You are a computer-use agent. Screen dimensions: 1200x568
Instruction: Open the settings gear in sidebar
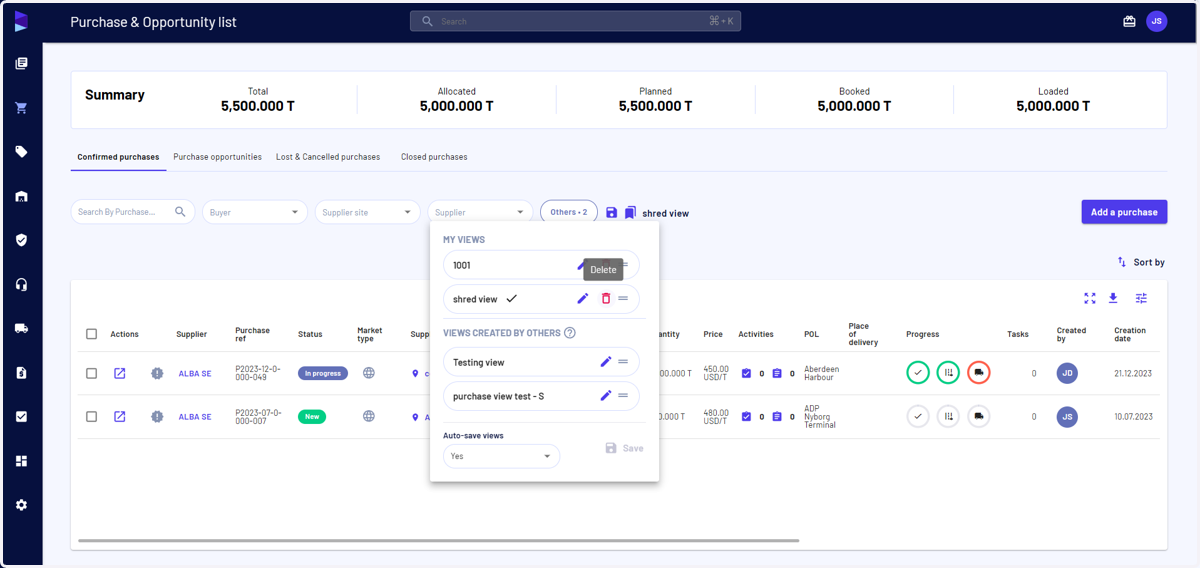tap(21, 505)
